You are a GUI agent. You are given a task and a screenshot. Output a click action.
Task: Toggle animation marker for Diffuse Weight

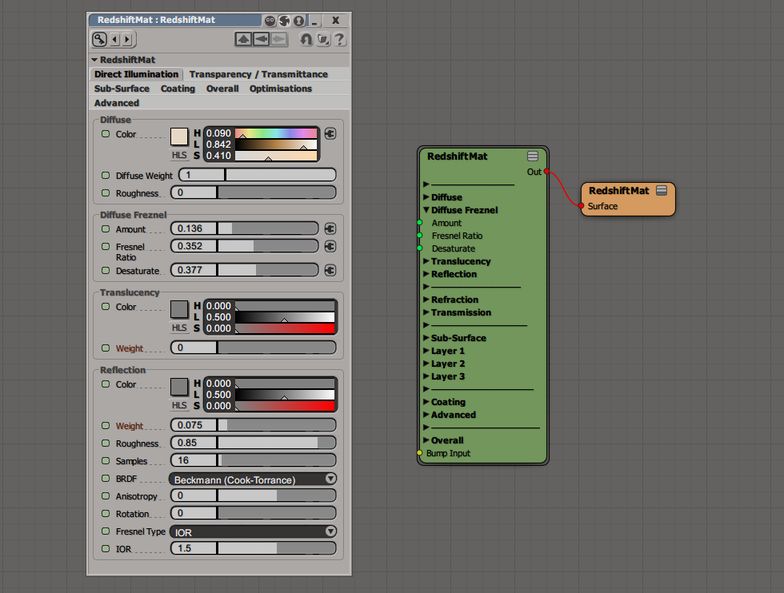[x=106, y=176]
